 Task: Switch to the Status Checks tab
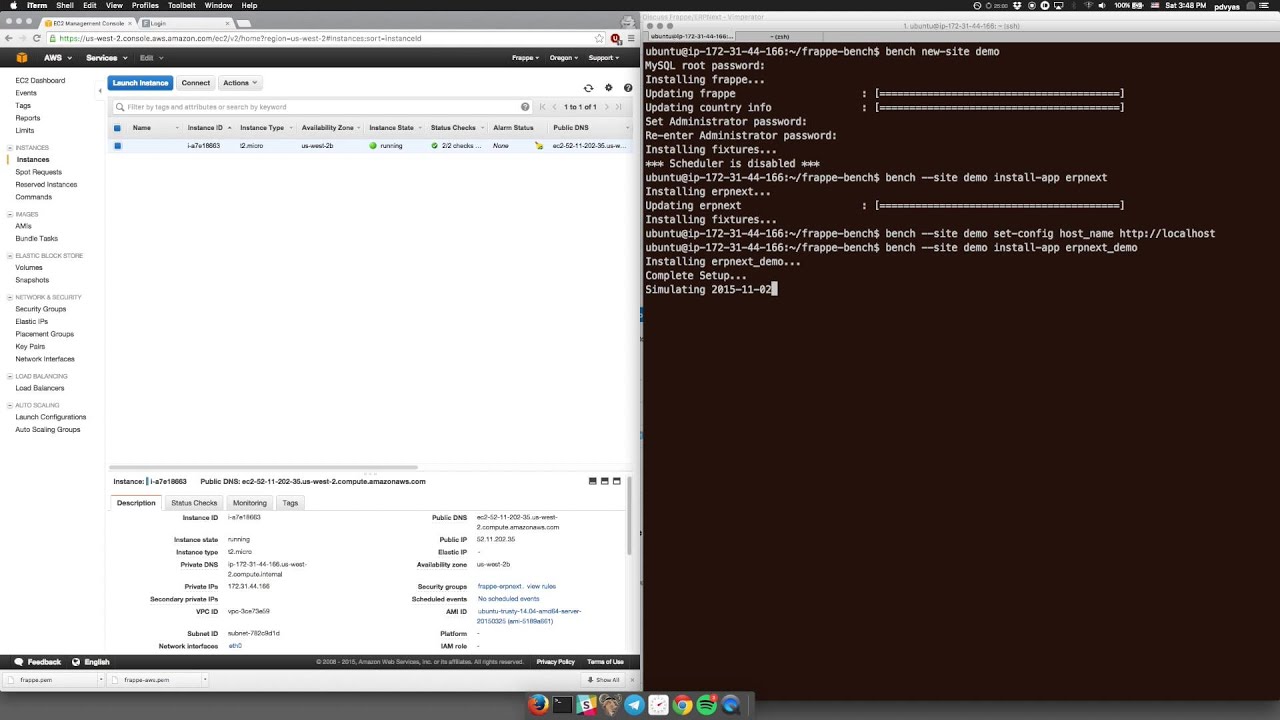(x=194, y=503)
